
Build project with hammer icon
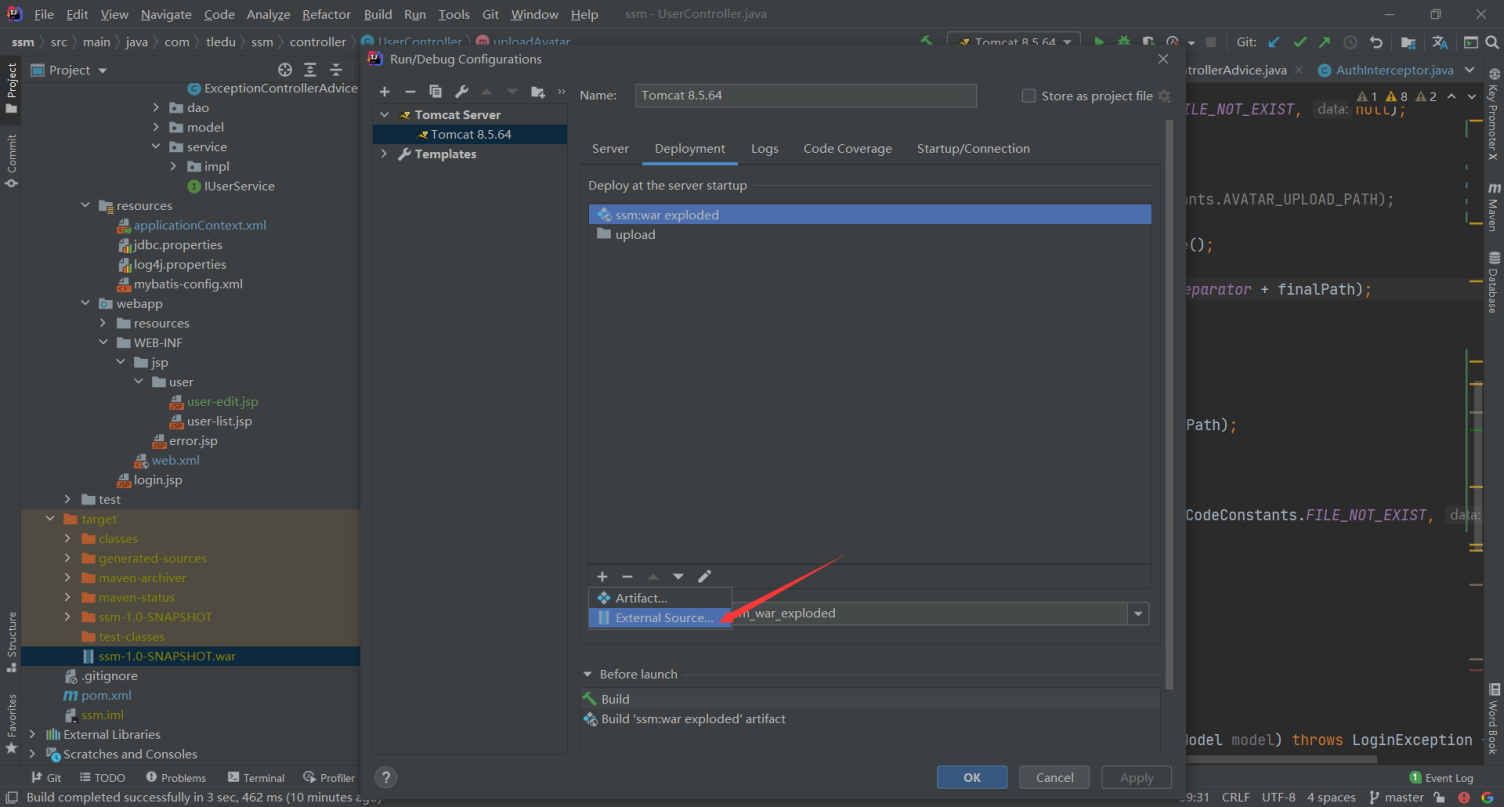coord(927,42)
